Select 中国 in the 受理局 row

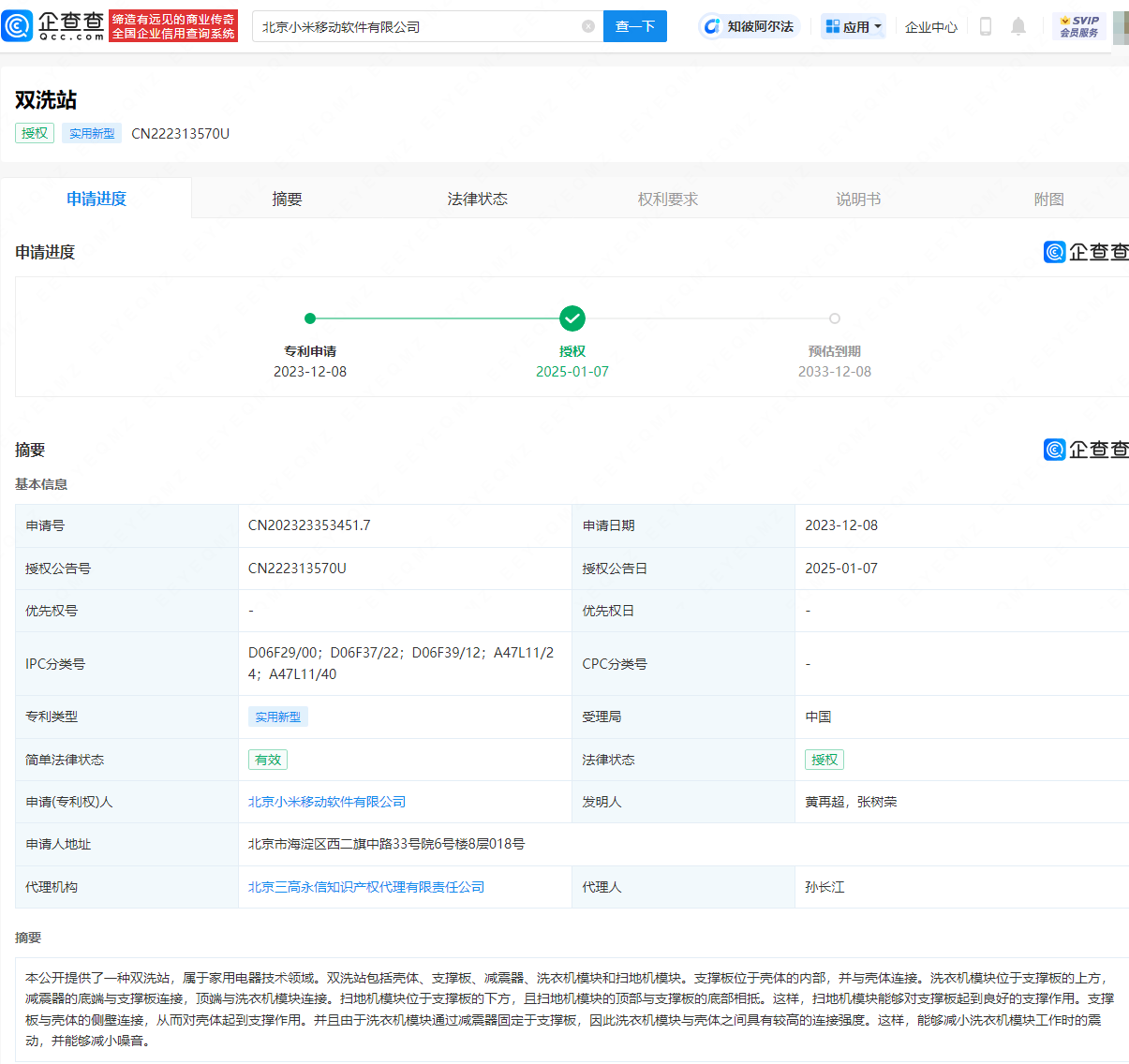click(818, 717)
